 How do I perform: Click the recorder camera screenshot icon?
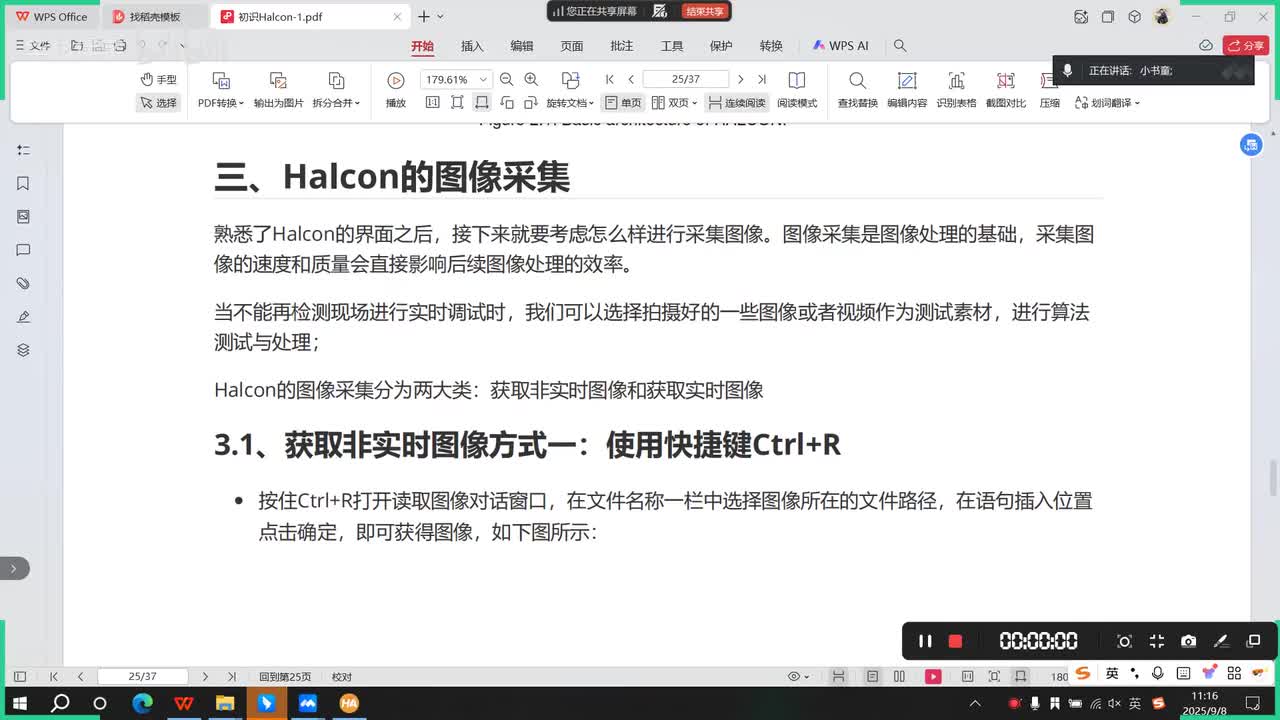pyautogui.click(x=1188, y=641)
